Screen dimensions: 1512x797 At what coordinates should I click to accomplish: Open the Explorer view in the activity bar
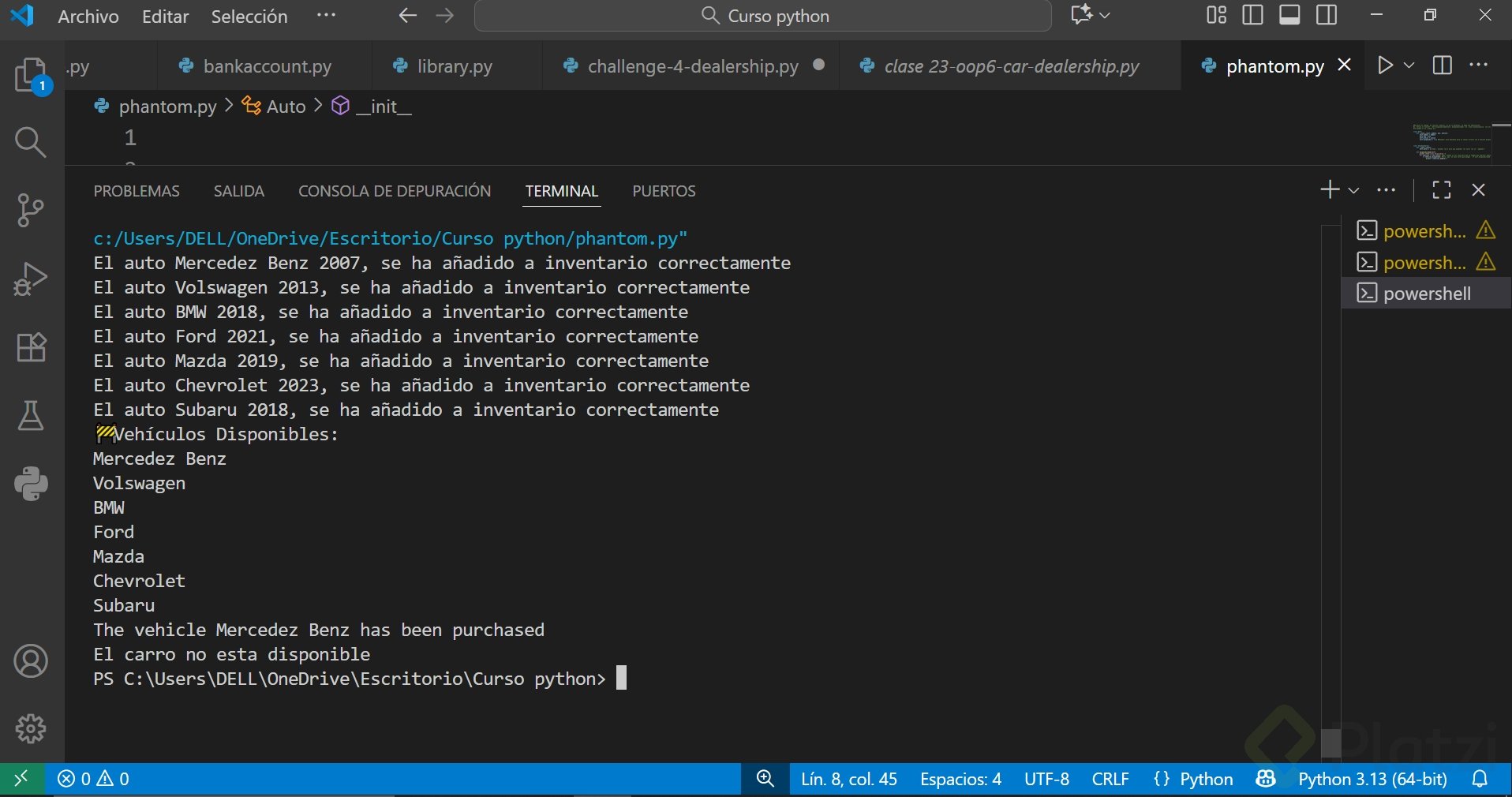(x=32, y=77)
